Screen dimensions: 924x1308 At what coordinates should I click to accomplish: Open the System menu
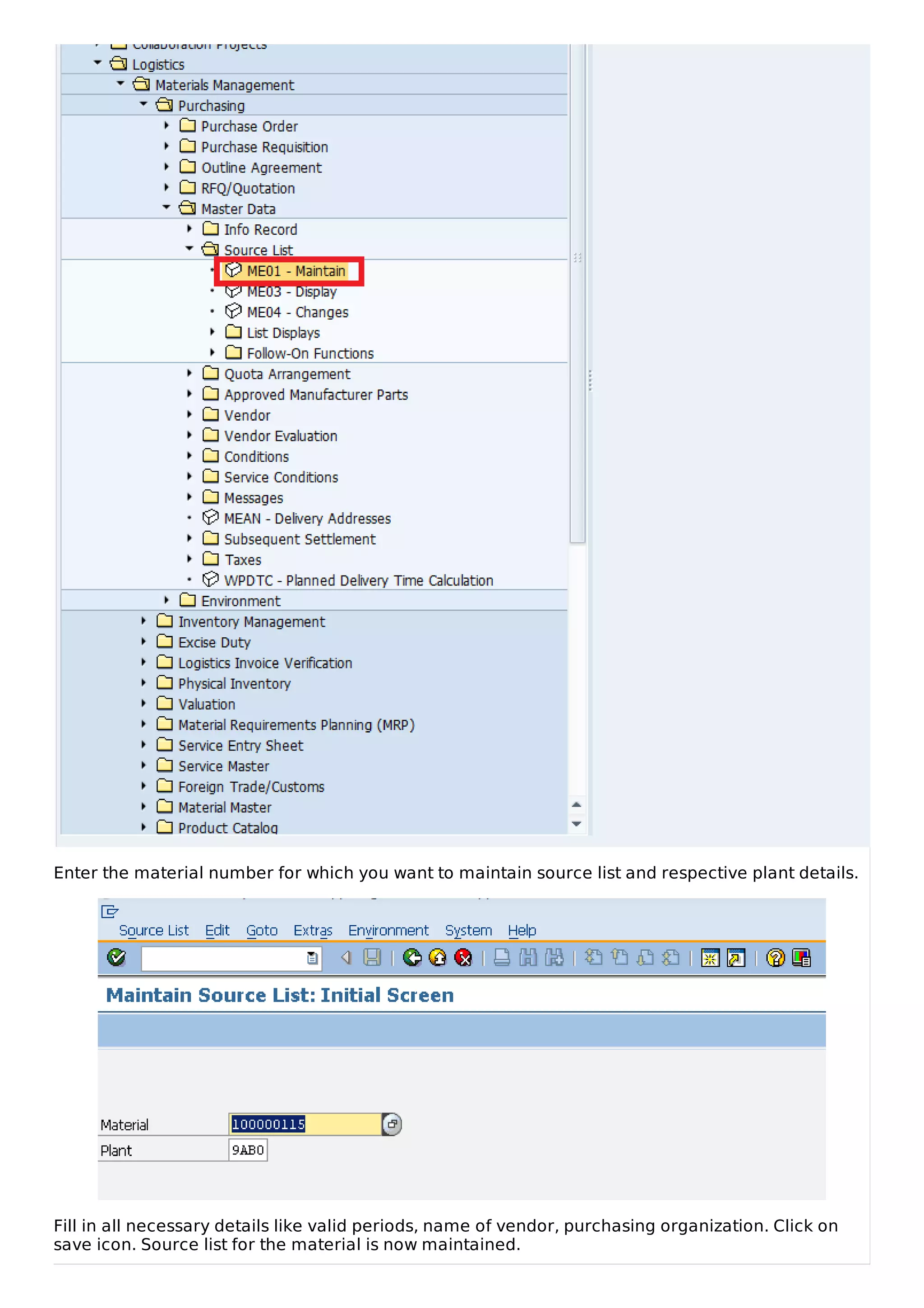(469, 930)
